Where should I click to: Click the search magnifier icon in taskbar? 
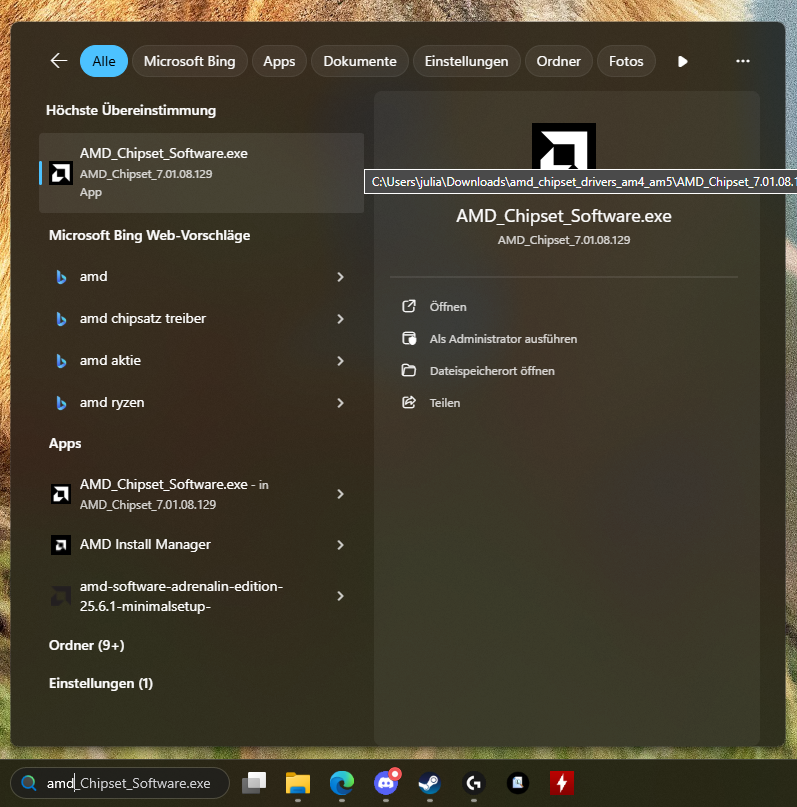tap(29, 783)
